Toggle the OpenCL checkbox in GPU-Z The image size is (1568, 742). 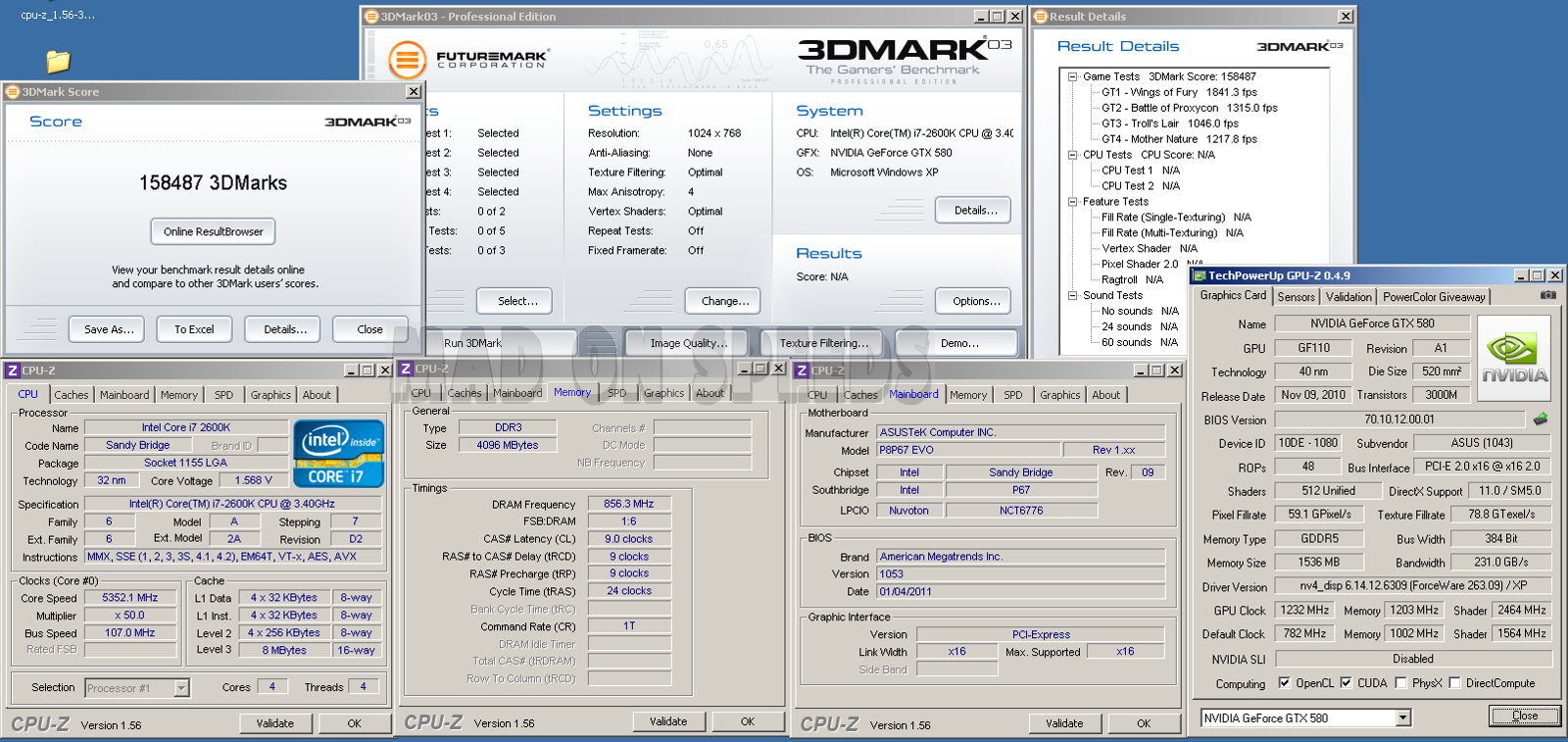[x=1284, y=683]
